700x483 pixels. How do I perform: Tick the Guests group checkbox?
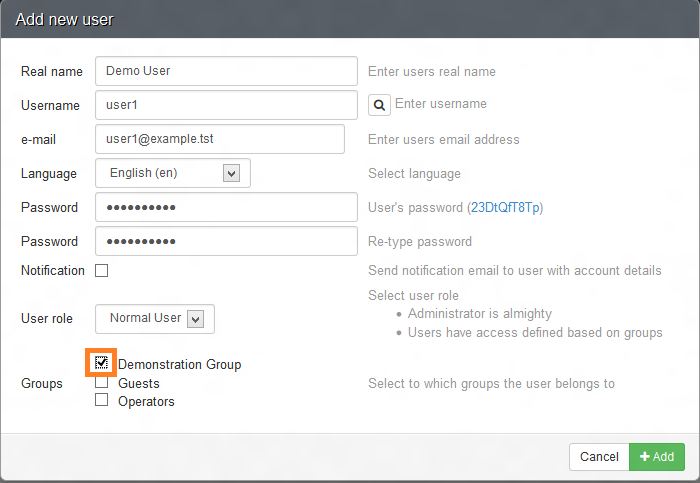(x=101, y=382)
